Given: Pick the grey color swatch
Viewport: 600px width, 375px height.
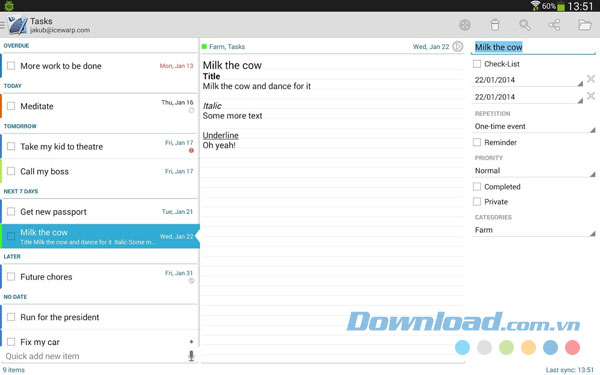Looking at the screenshot, I should click(484, 347).
